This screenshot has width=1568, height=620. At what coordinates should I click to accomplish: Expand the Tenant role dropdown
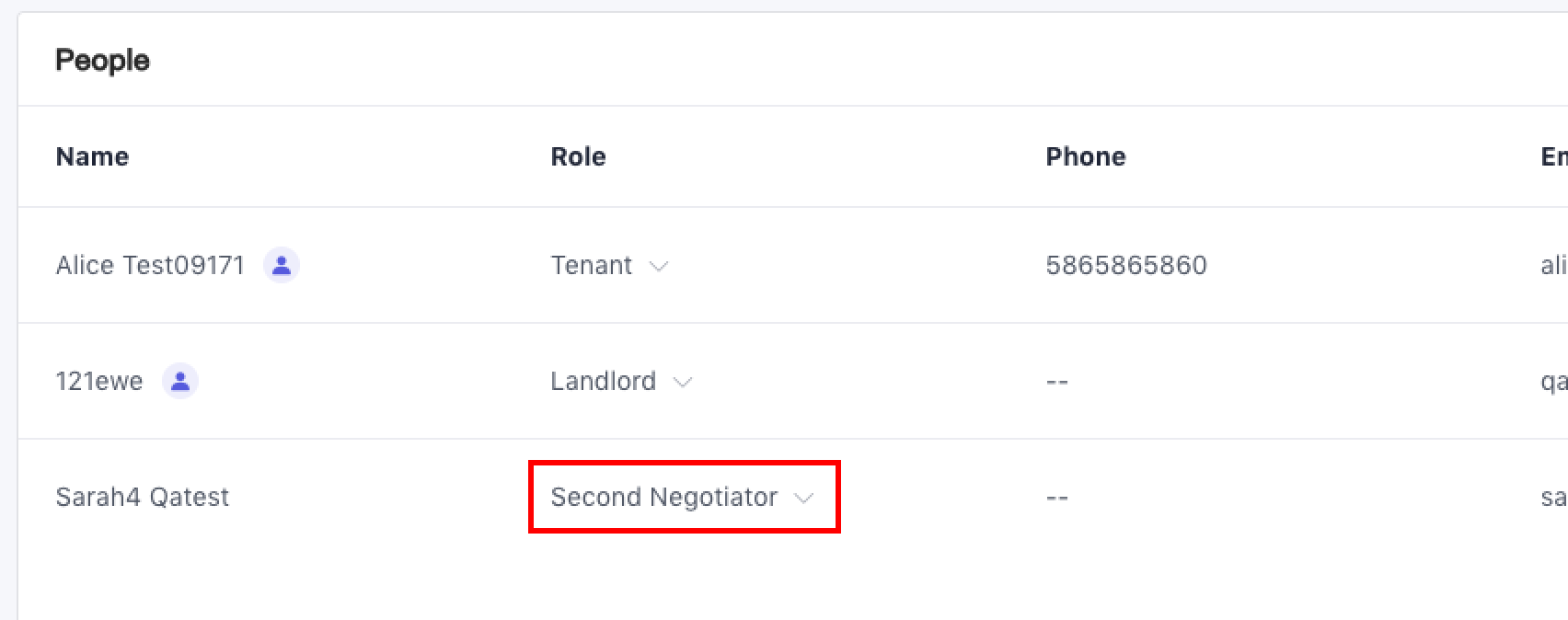(x=609, y=266)
